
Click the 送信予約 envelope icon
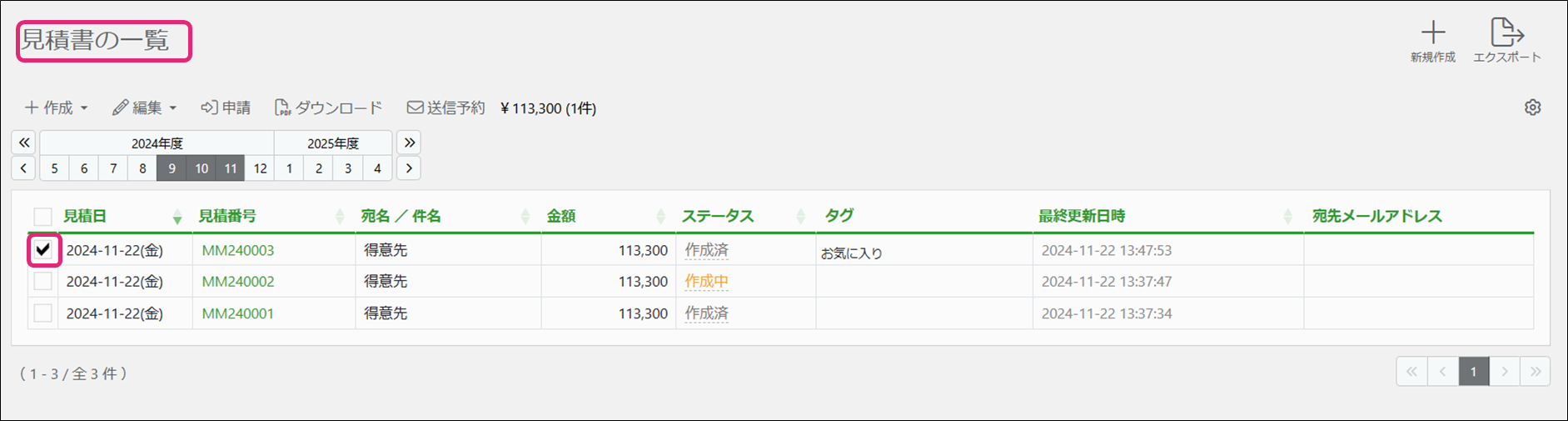[x=415, y=108]
